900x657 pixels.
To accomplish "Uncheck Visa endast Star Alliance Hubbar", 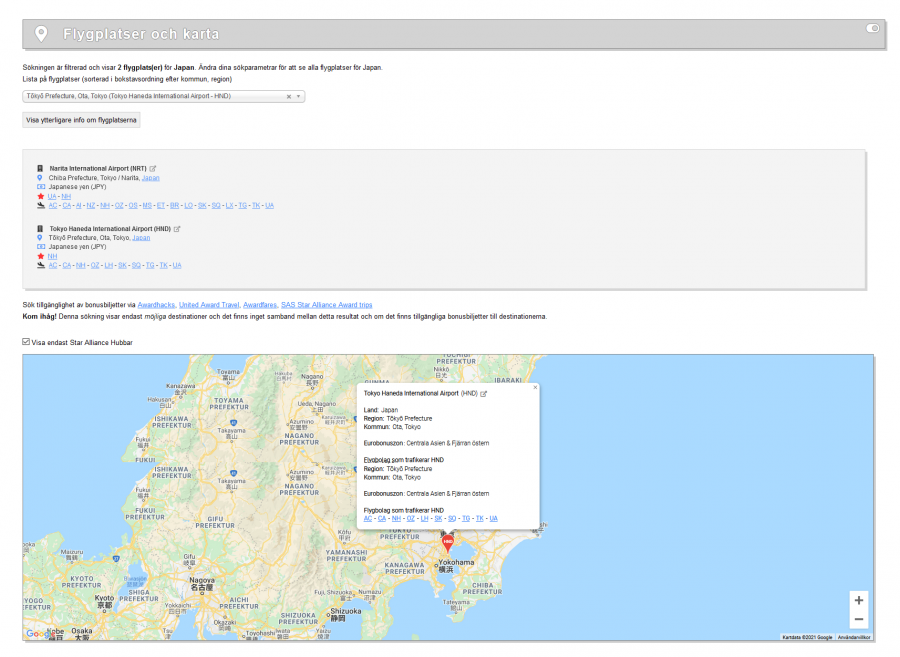I will [27, 342].
